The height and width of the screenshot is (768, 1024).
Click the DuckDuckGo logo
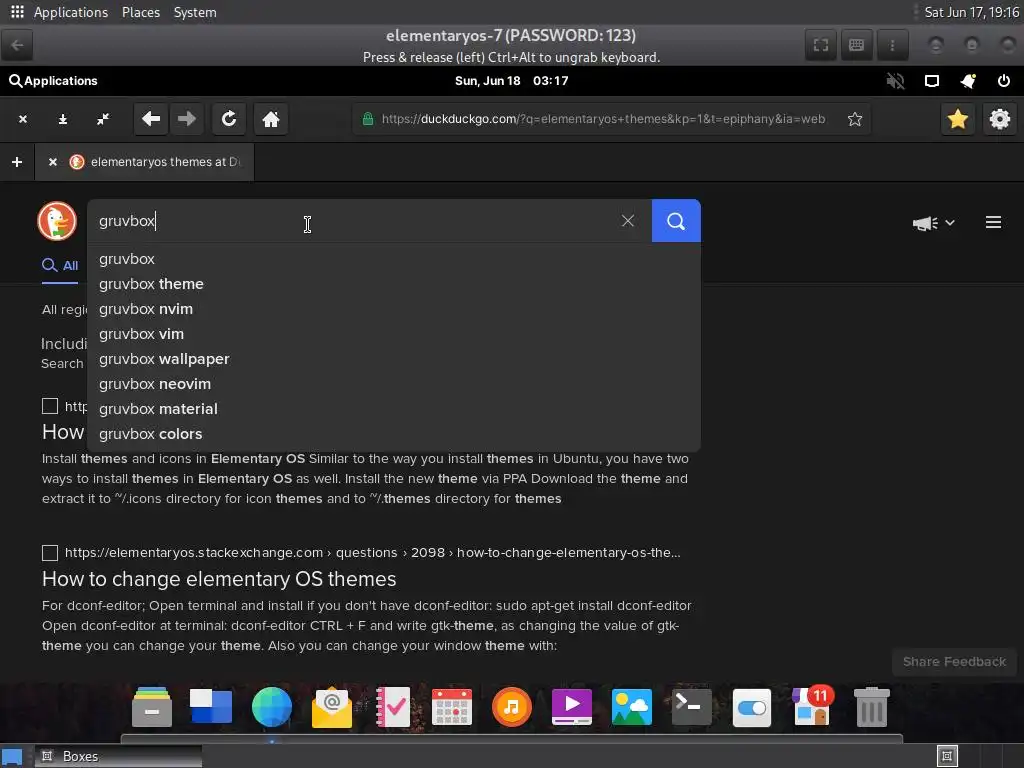(x=57, y=221)
